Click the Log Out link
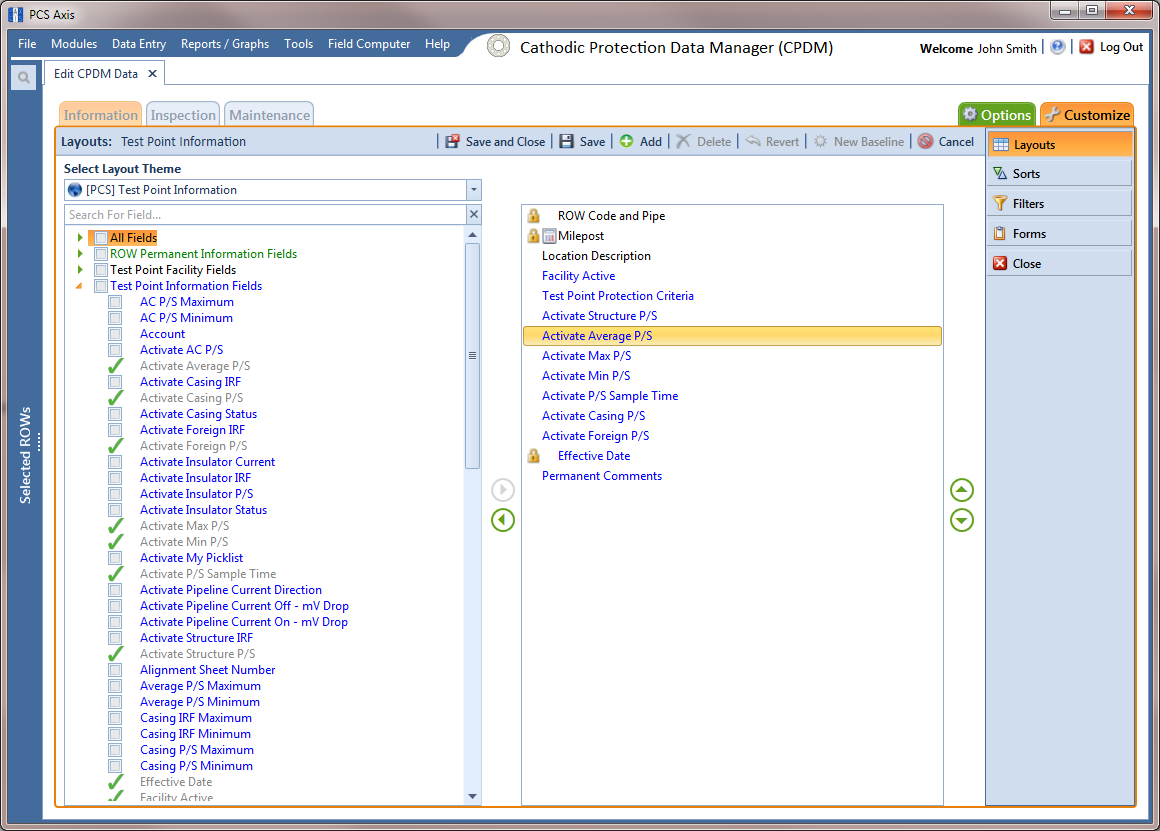1160x831 pixels. pos(1122,47)
